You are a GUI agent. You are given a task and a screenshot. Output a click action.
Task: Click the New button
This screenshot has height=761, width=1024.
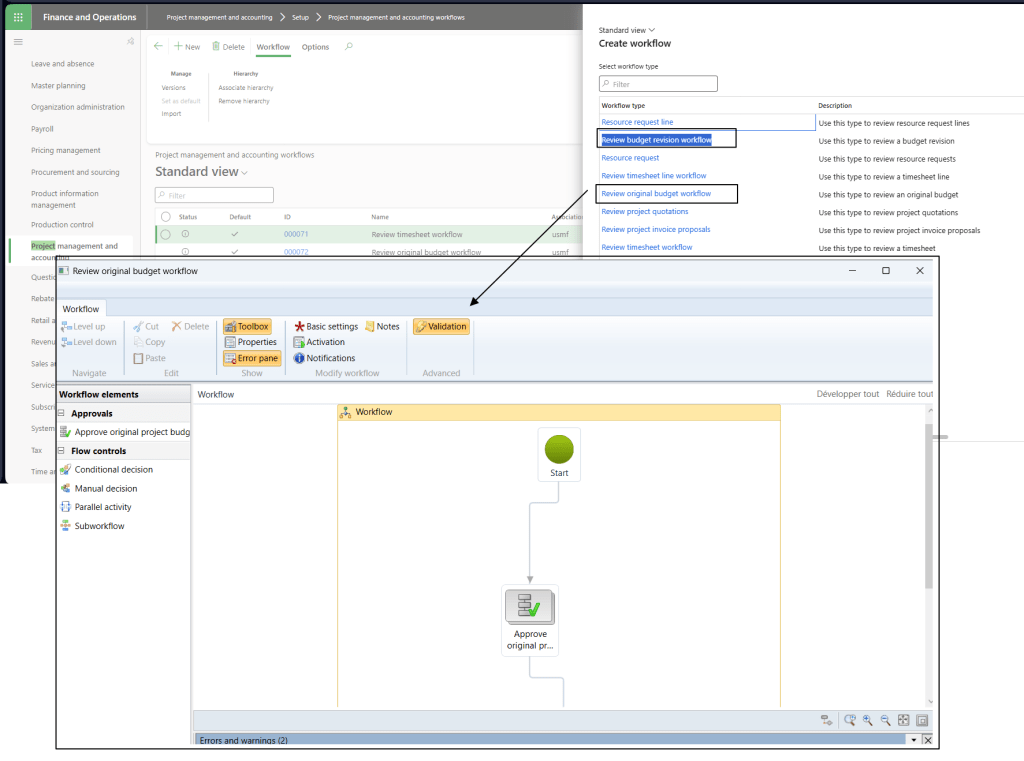pyautogui.click(x=186, y=47)
